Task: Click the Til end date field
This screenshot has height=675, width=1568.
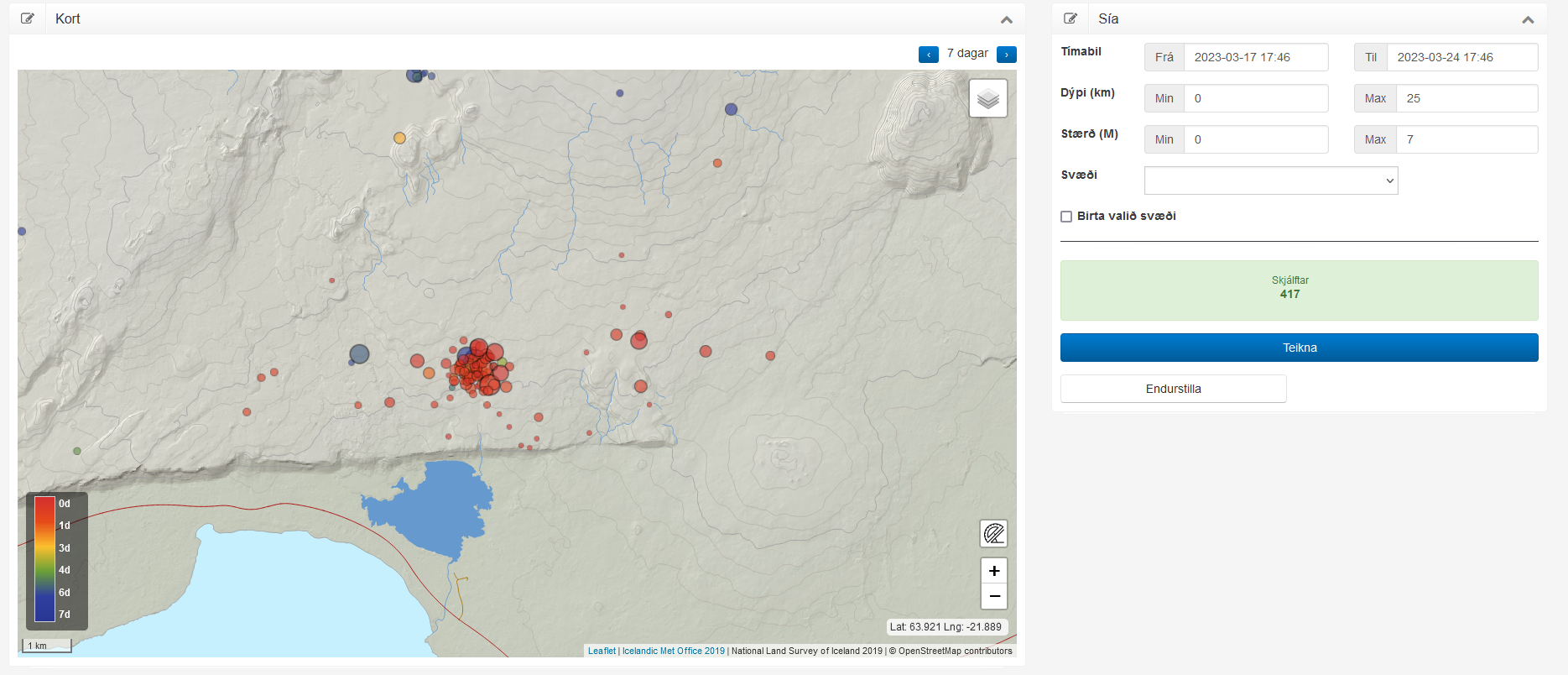Action: click(1461, 57)
